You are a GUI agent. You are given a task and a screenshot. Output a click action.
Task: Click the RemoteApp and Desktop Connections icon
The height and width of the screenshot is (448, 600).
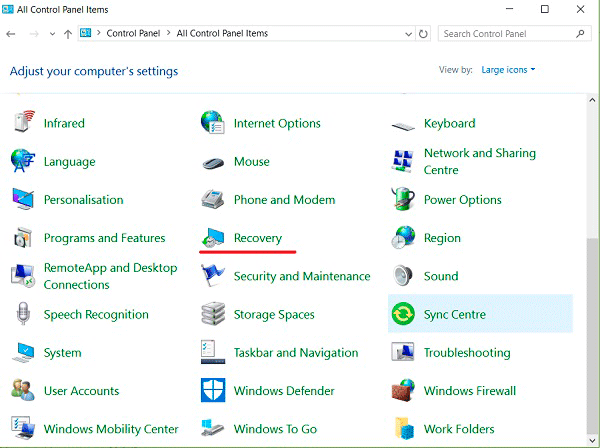23,275
